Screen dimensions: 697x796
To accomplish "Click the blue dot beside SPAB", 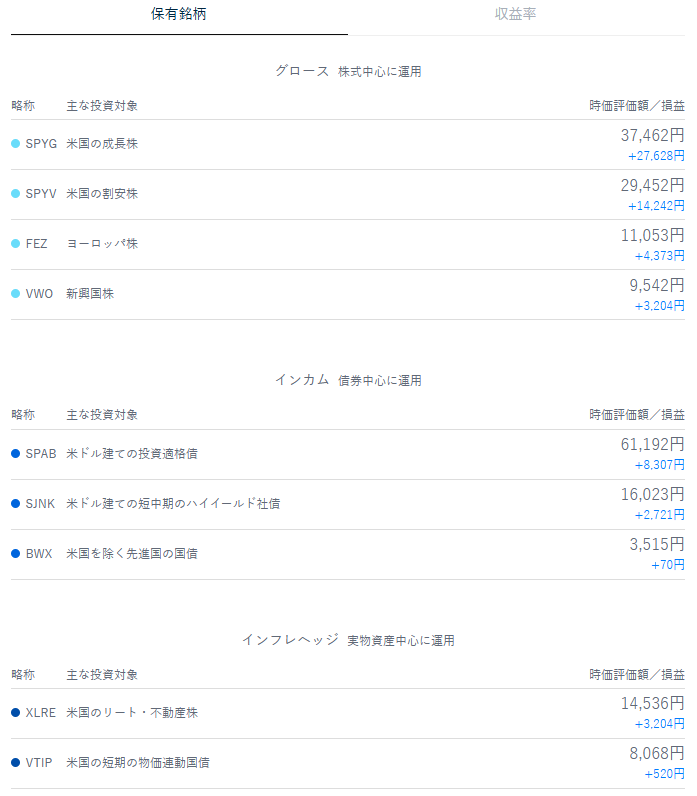I will (16, 453).
